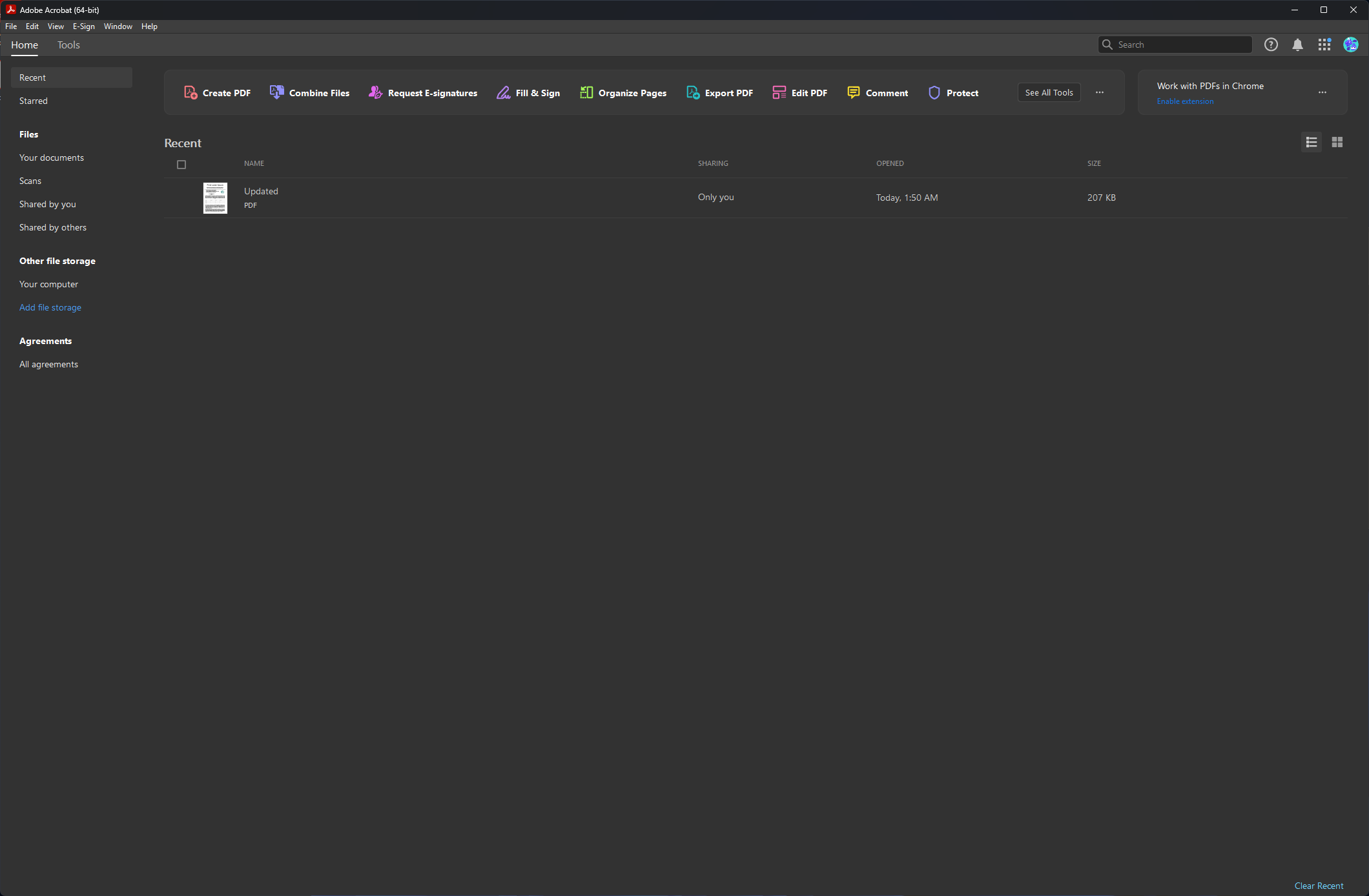Switch to the Tools tab
Viewport: 1369px width, 896px height.
click(68, 45)
